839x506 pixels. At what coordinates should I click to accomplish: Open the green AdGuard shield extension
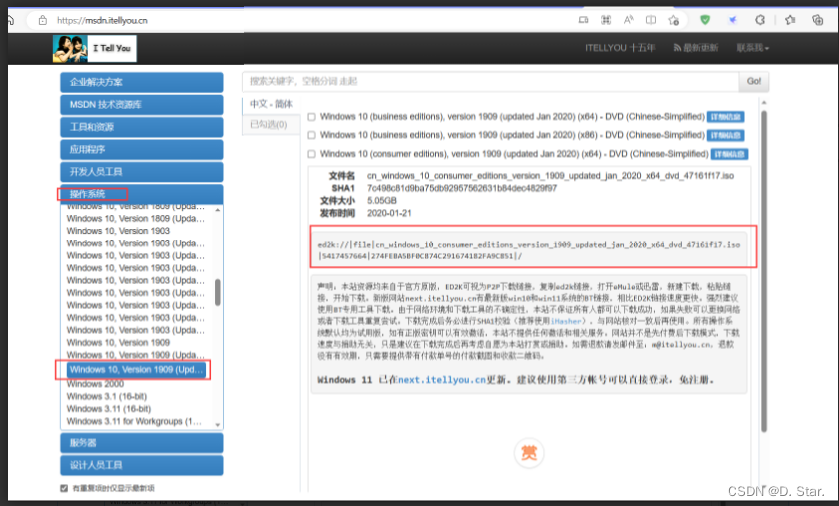705,20
